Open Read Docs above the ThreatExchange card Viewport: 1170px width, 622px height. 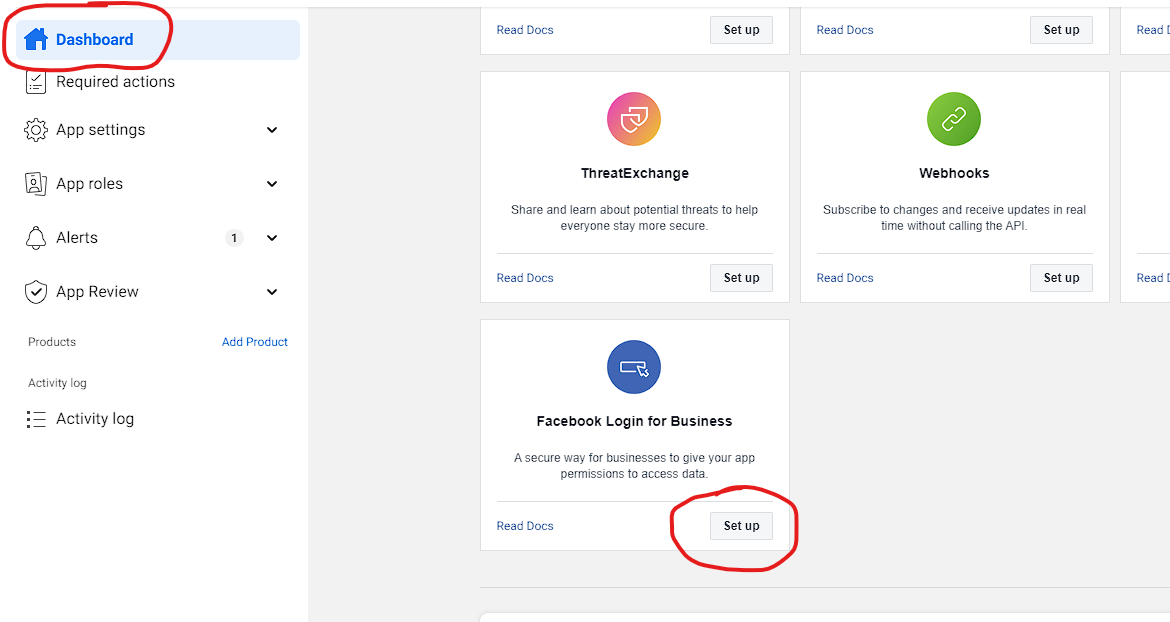(x=525, y=30)
